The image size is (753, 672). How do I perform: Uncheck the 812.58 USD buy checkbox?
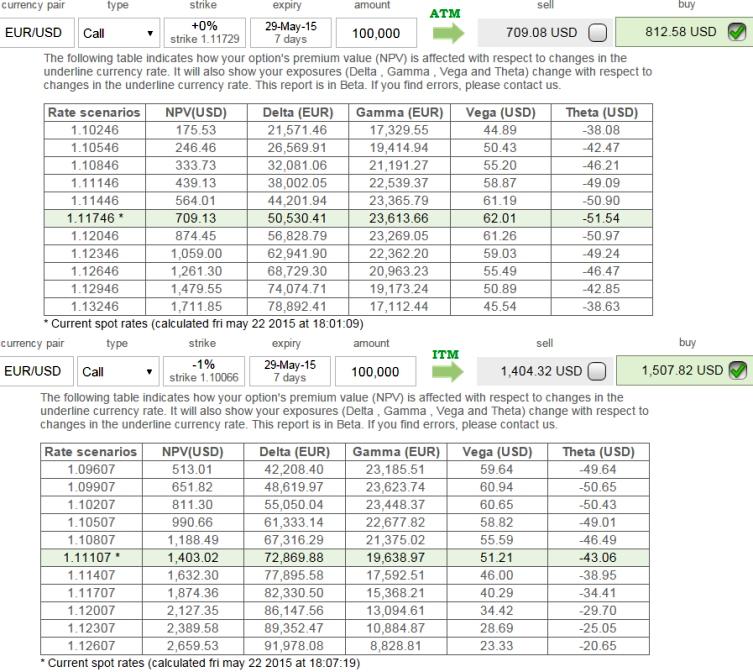737,32
